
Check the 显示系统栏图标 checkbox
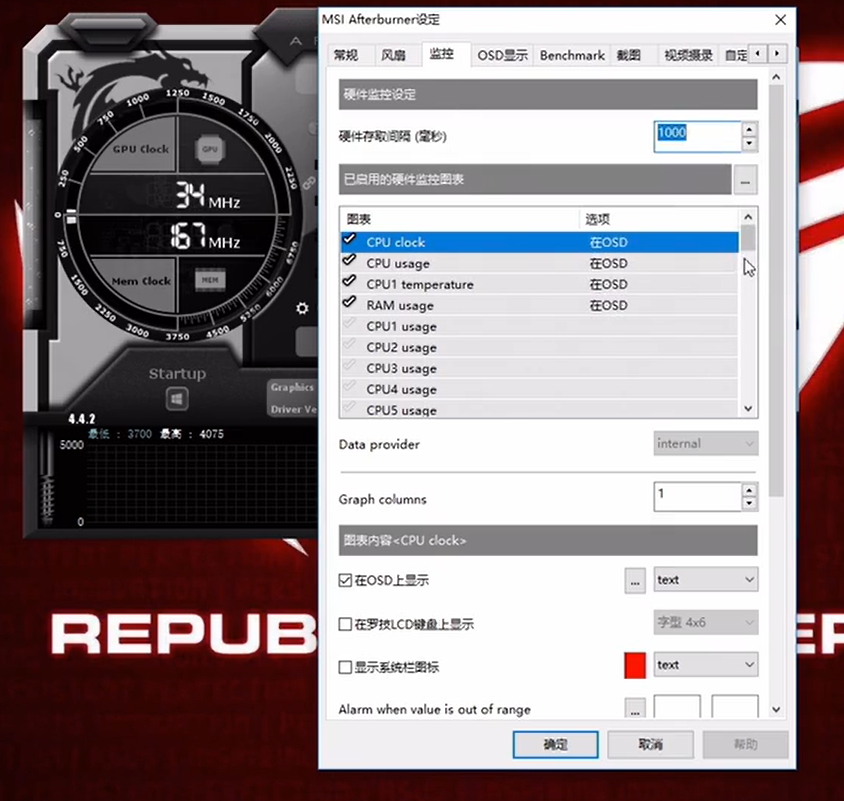click(x=345, y=668)
